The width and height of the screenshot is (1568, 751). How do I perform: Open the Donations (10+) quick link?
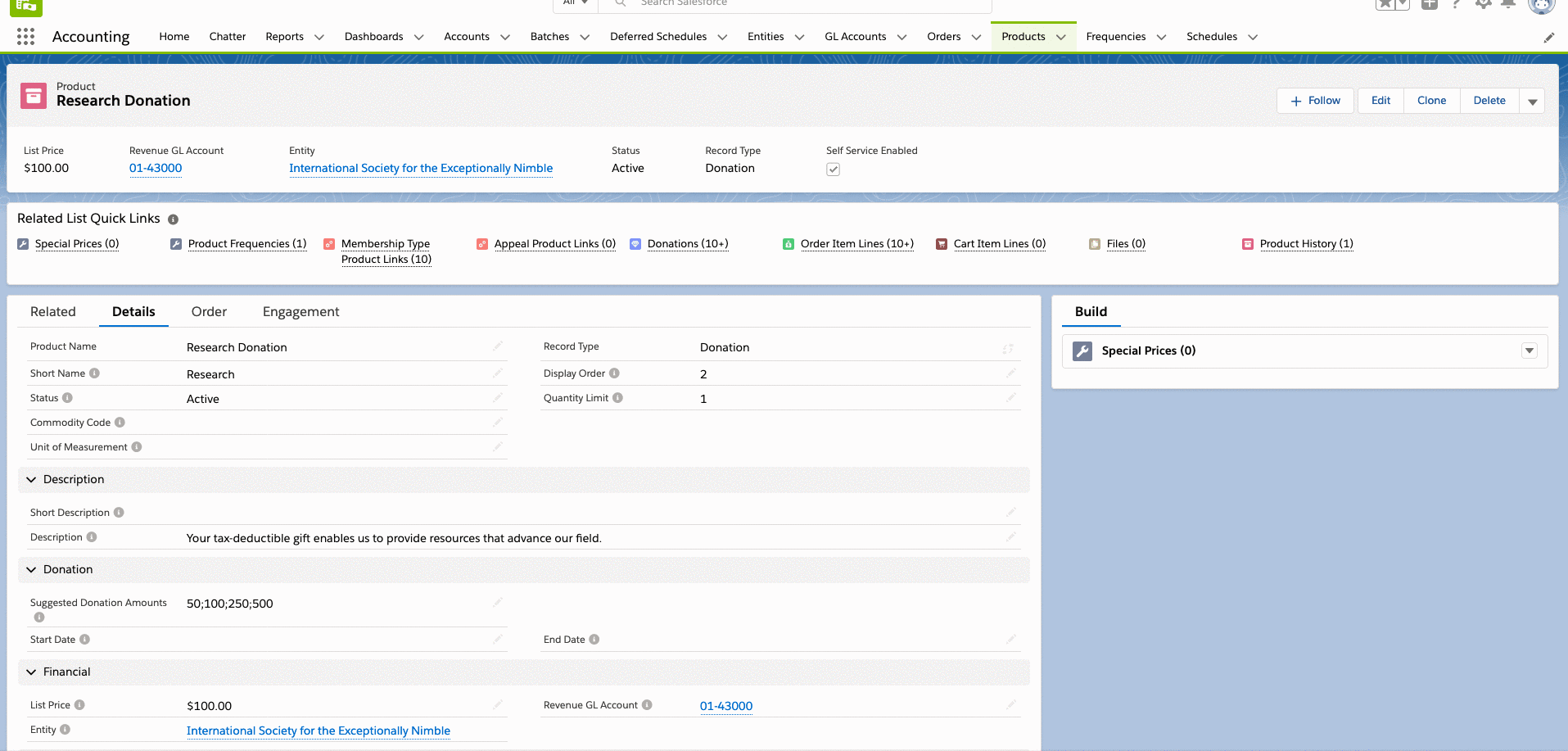point(687,244)
